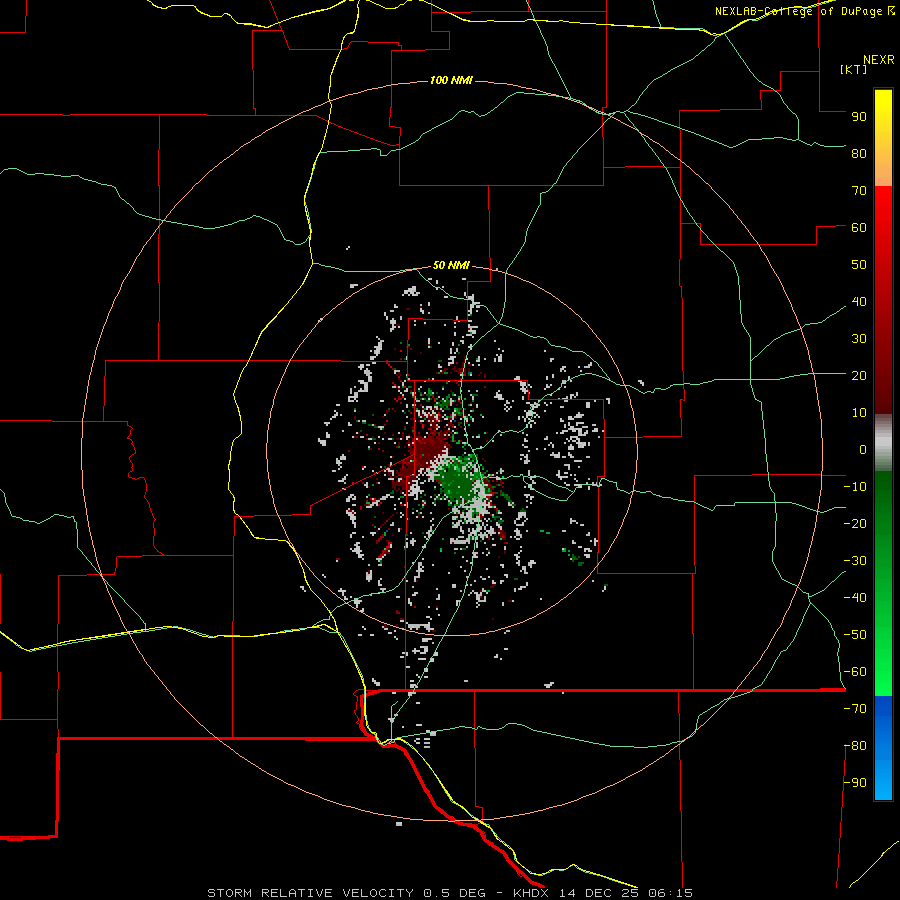The image size is (900, 900).
Task: Click the -90 value on velocity scale
Action: coord(855,783)
